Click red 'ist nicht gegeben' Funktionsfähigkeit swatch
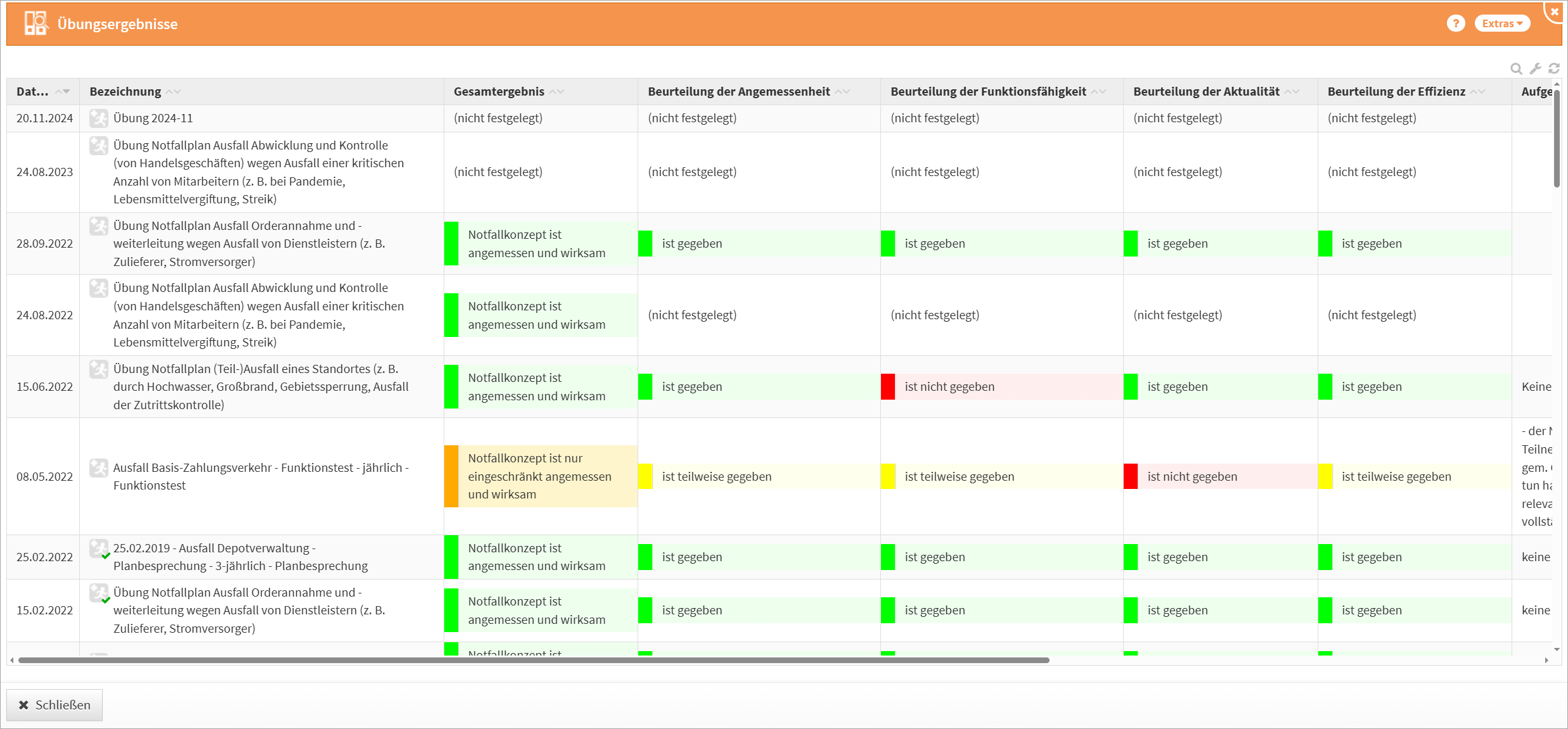The image size is (1568, 729). tap(888, 387)
